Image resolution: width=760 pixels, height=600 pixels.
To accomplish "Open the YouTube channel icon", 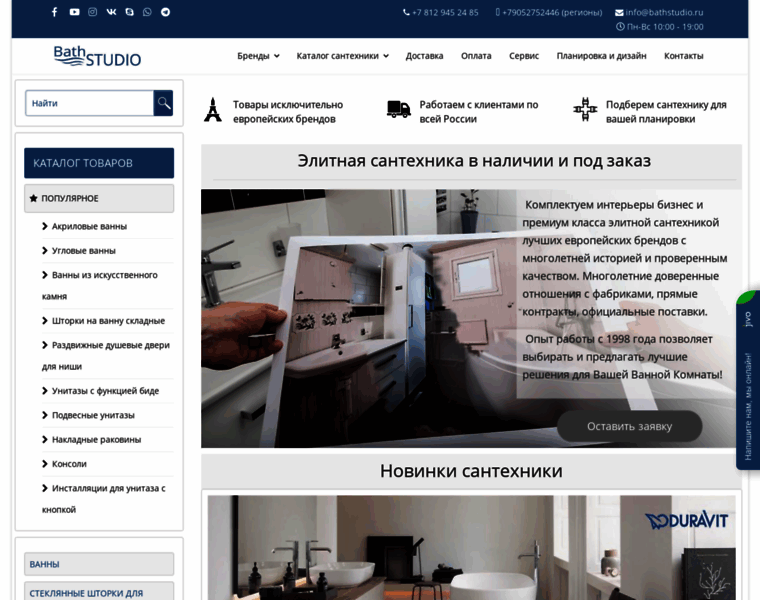I will pyautogui.click(x=74, y=12).
